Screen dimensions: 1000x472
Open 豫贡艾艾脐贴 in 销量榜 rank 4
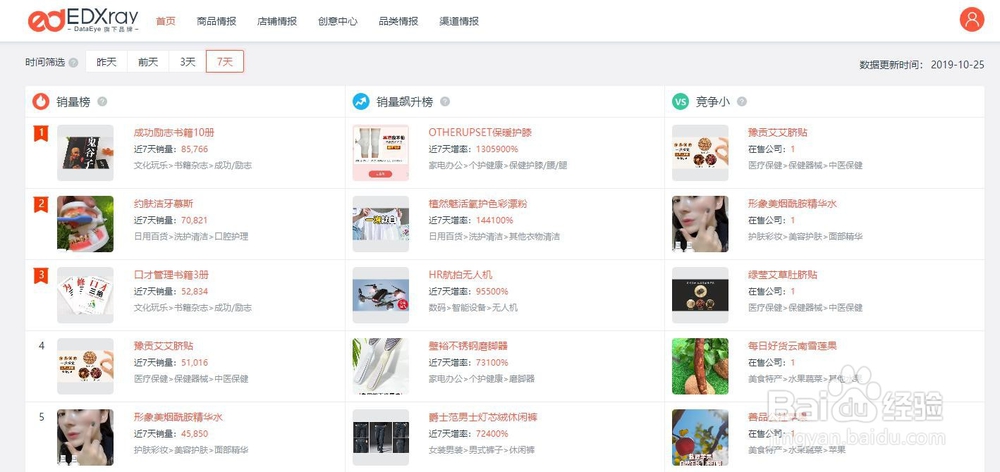point(163,346)
